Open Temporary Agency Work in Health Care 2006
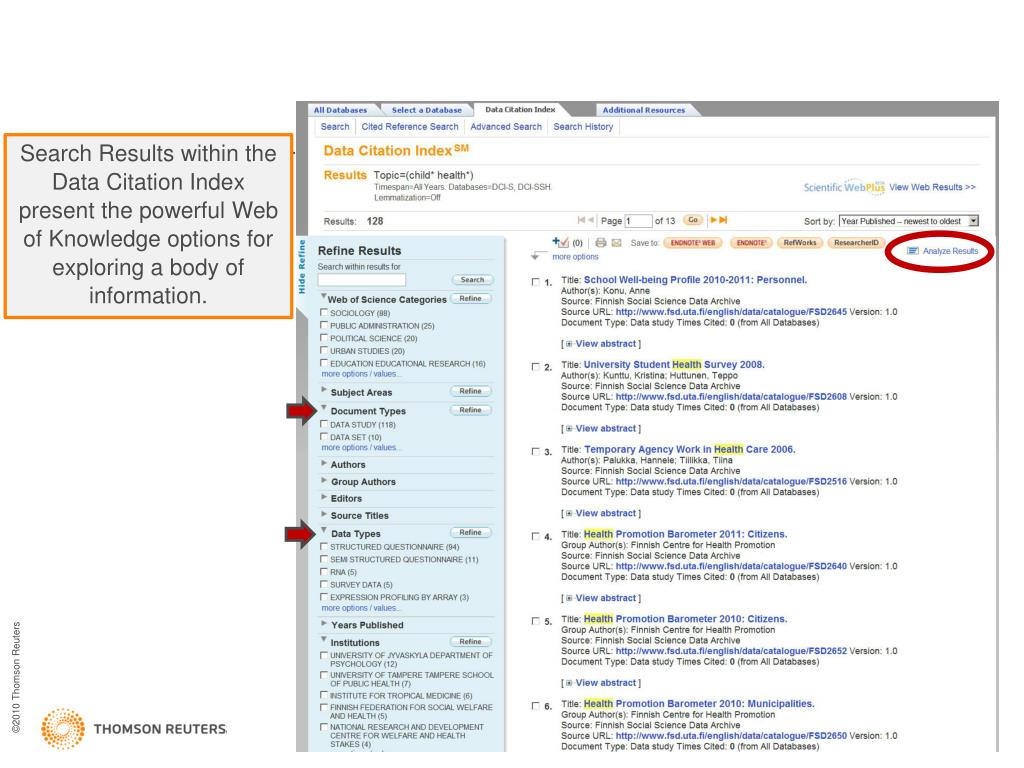Viewport: 1024px width, 768px height. pyautogui.click(x=690, y=449)
